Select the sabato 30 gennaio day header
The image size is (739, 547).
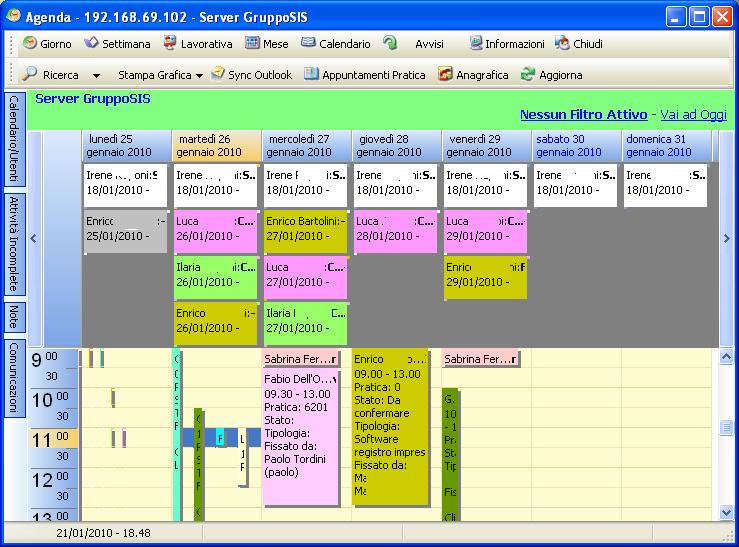click(576, 146)
